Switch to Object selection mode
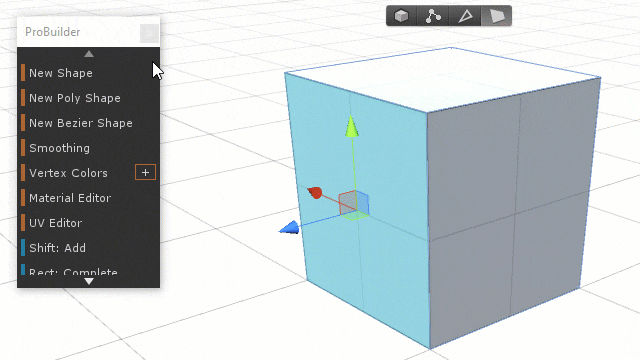640x360 pixels. point(402,16)
